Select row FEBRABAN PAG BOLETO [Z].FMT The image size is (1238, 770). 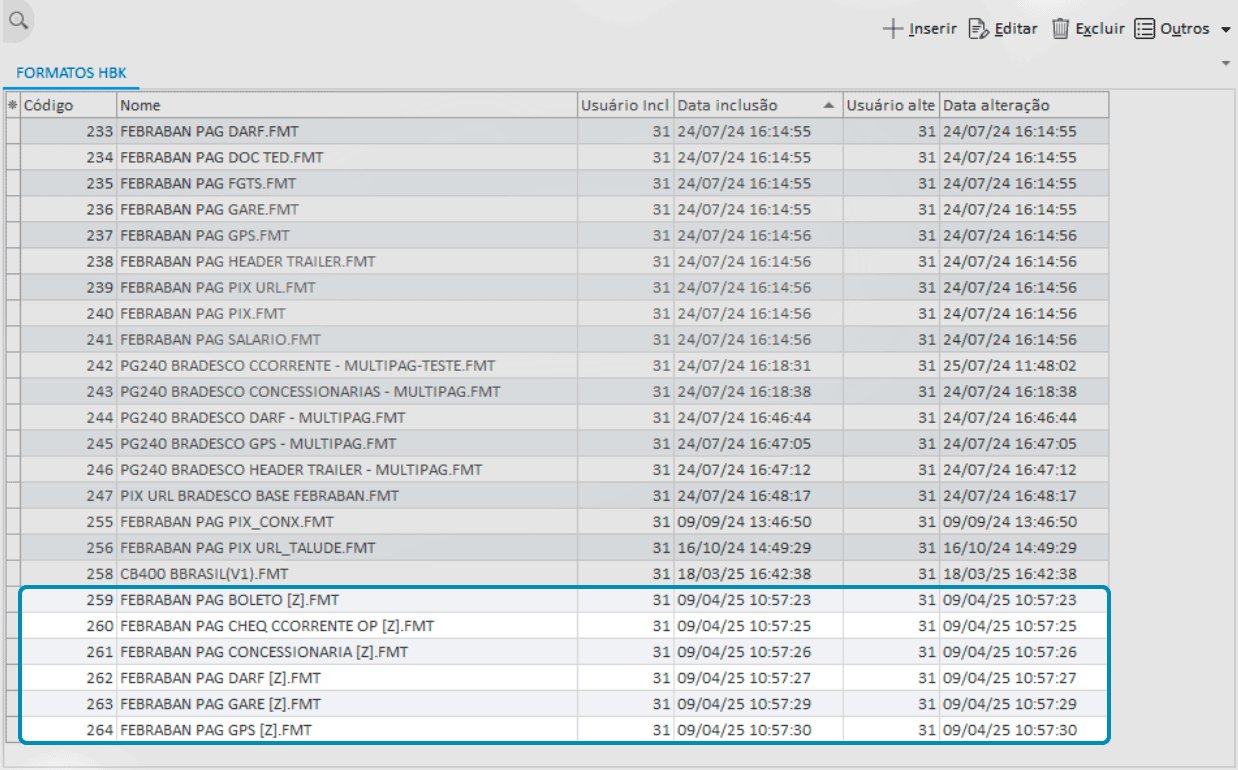tap(557, 600)
